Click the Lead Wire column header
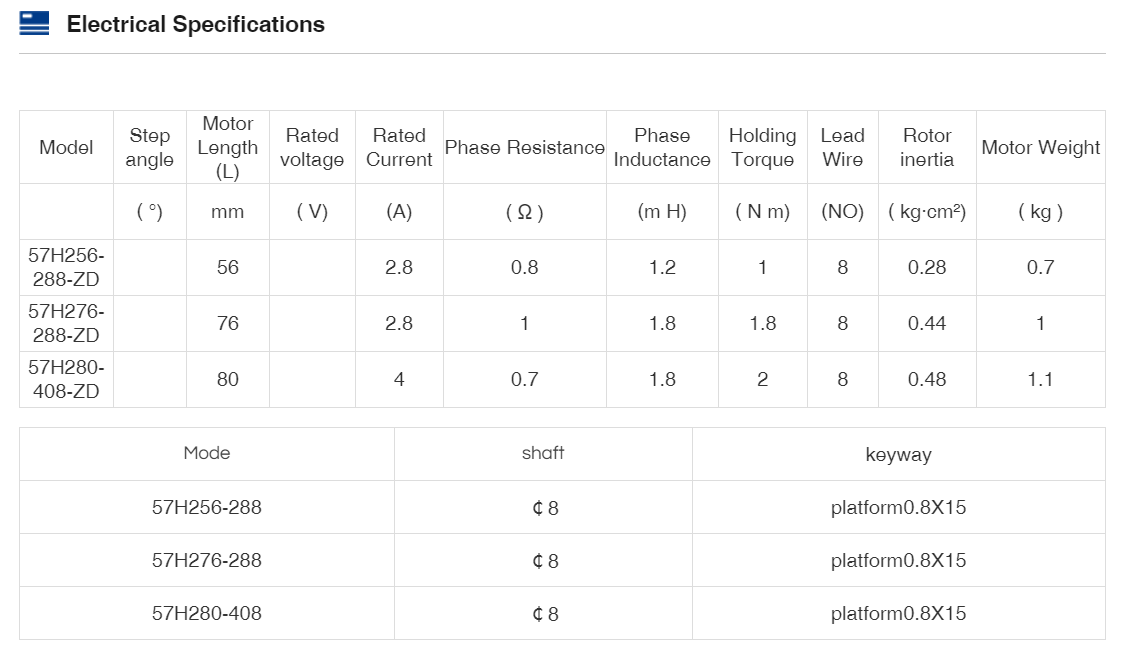 pos(842,148)
